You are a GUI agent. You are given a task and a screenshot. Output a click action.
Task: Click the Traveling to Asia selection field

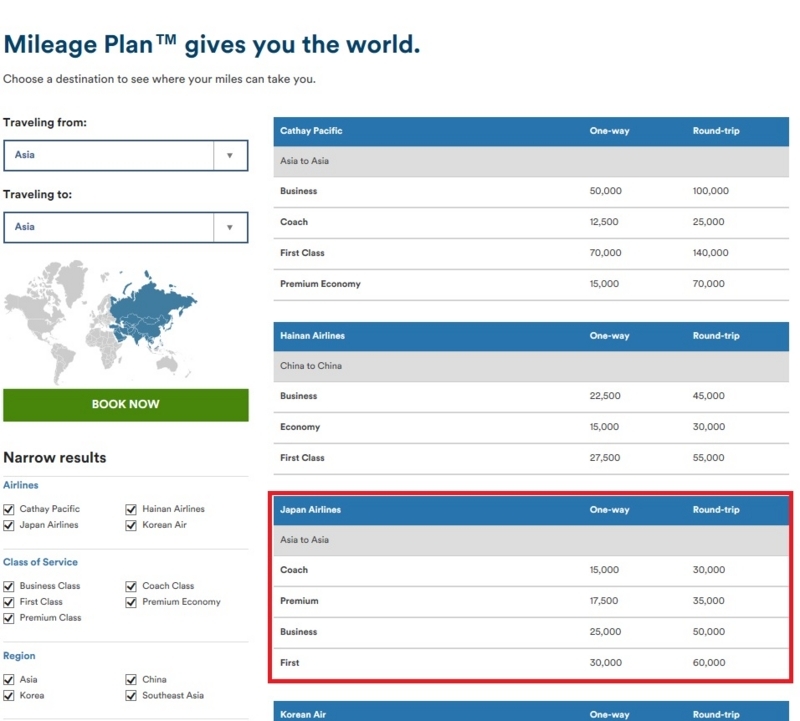pyautogui.click(x=126, y=227)
